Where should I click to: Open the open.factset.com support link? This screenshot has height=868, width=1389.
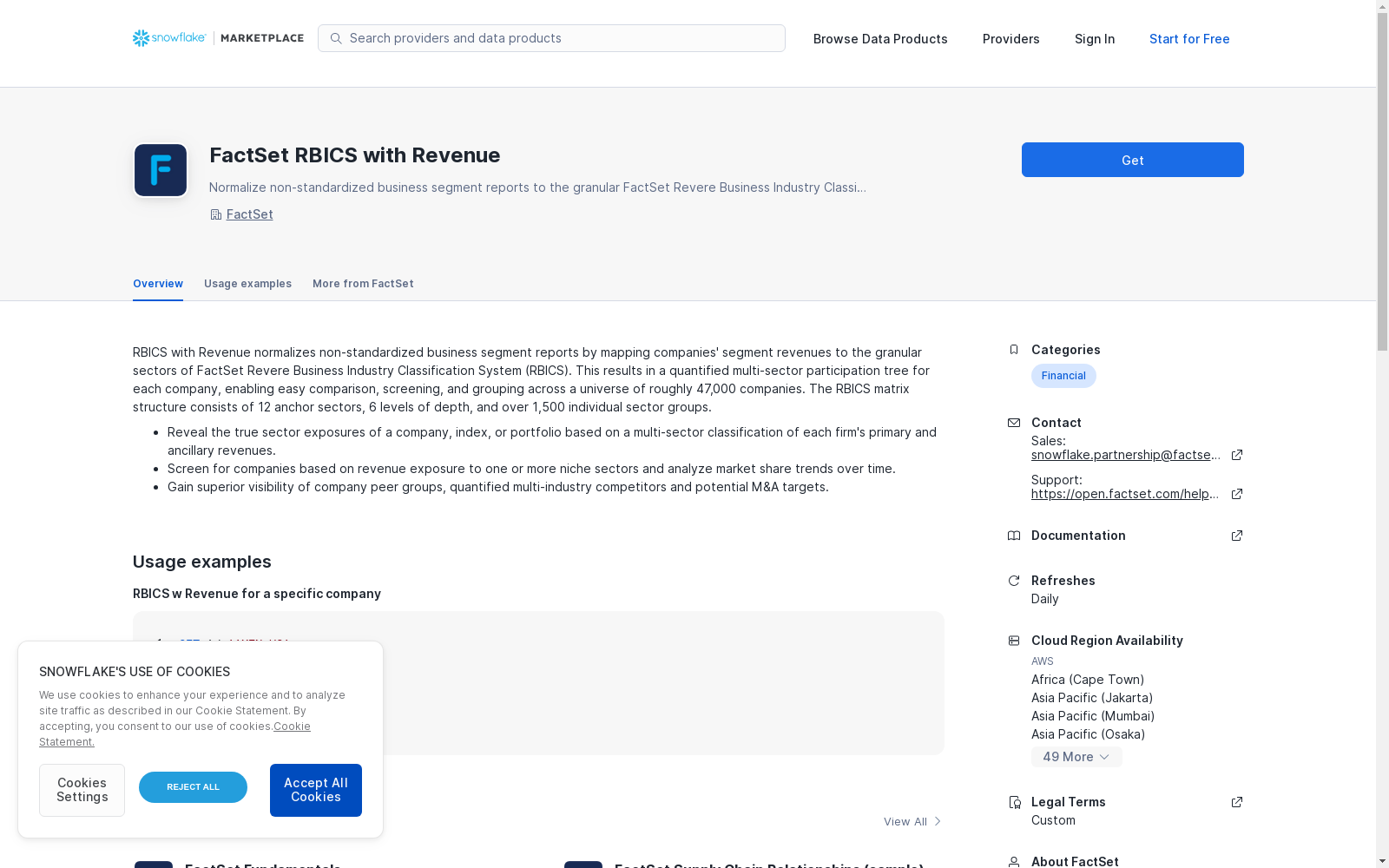tap(1126, 494)
